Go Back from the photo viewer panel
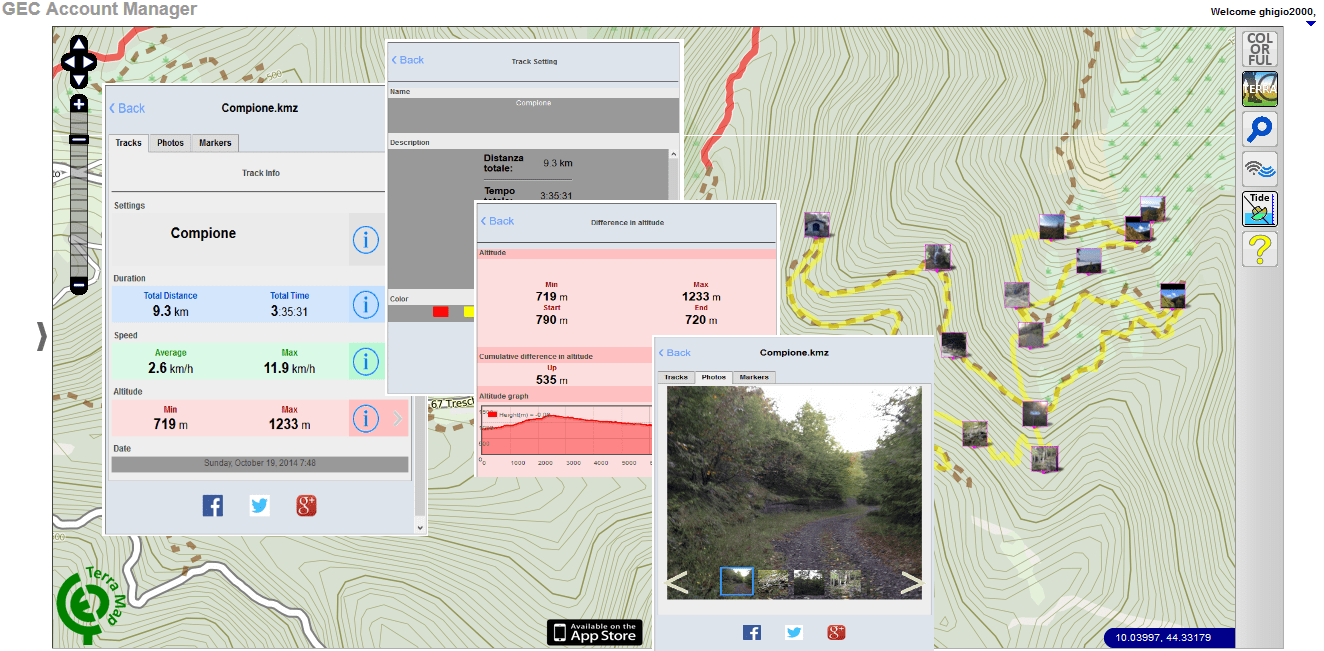Image resolution: width=1324 pixels, height=651 pixels. point(675,352)
